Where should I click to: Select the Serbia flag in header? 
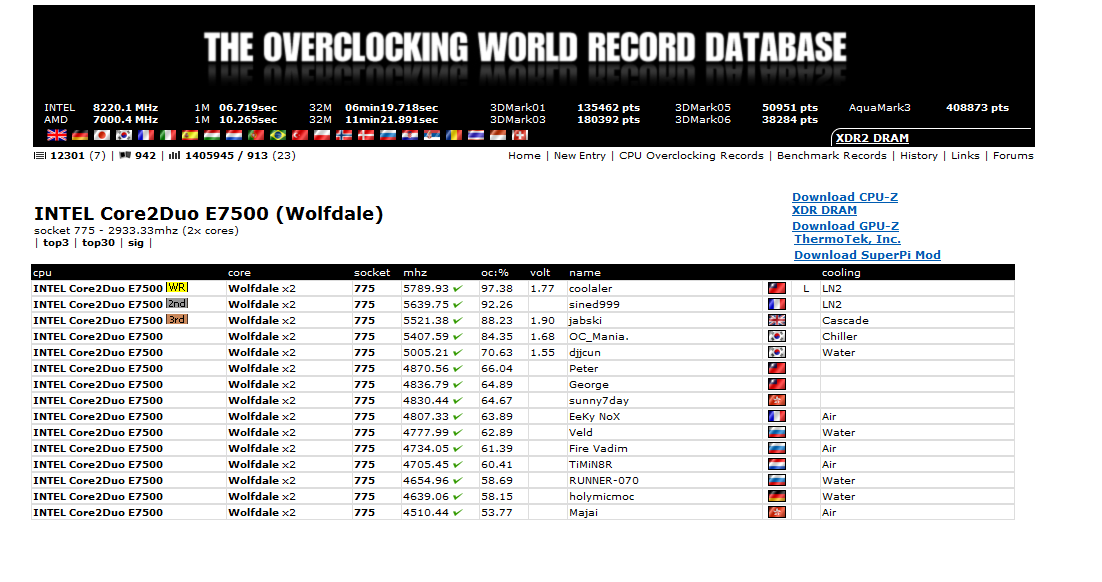click(432, 135)
